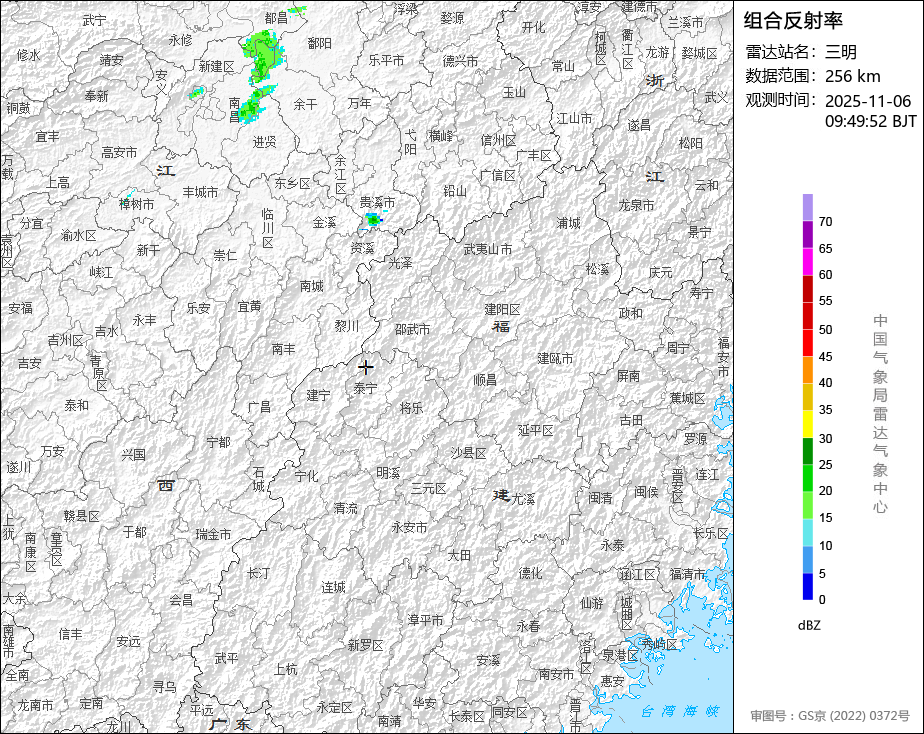This screenshot has width=924, height=734.
Task: Select the 瑞金市 map label
Action: click(213, 534)
